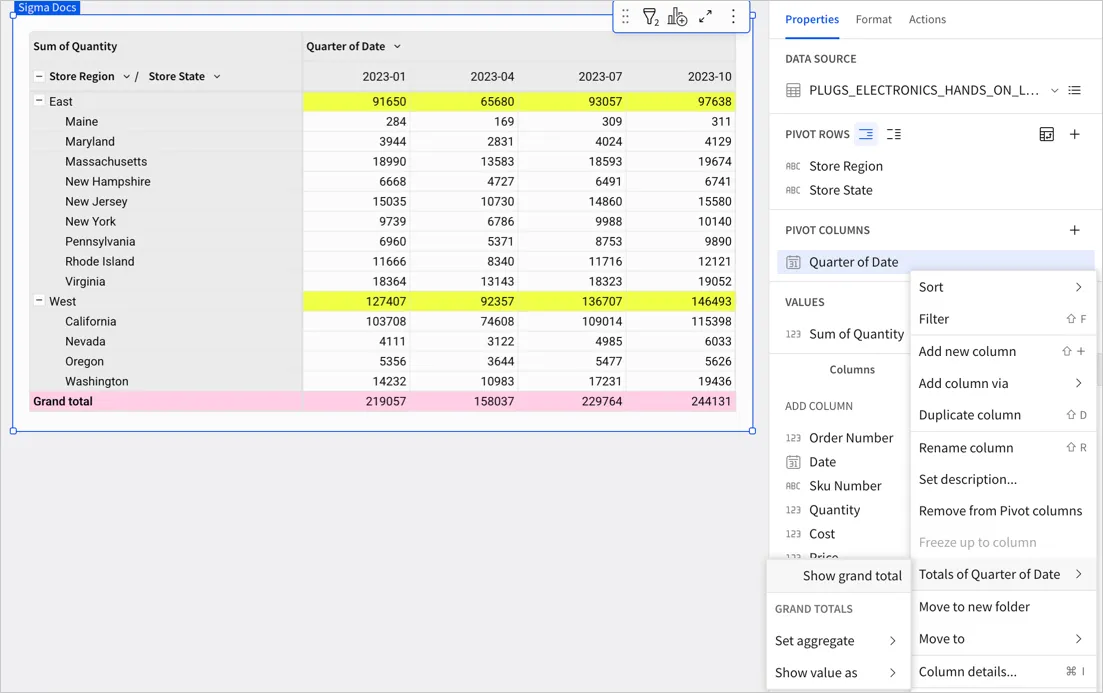Select the Properties tab
Viewport: 1103px width, 693px height.
coord(812,19)
